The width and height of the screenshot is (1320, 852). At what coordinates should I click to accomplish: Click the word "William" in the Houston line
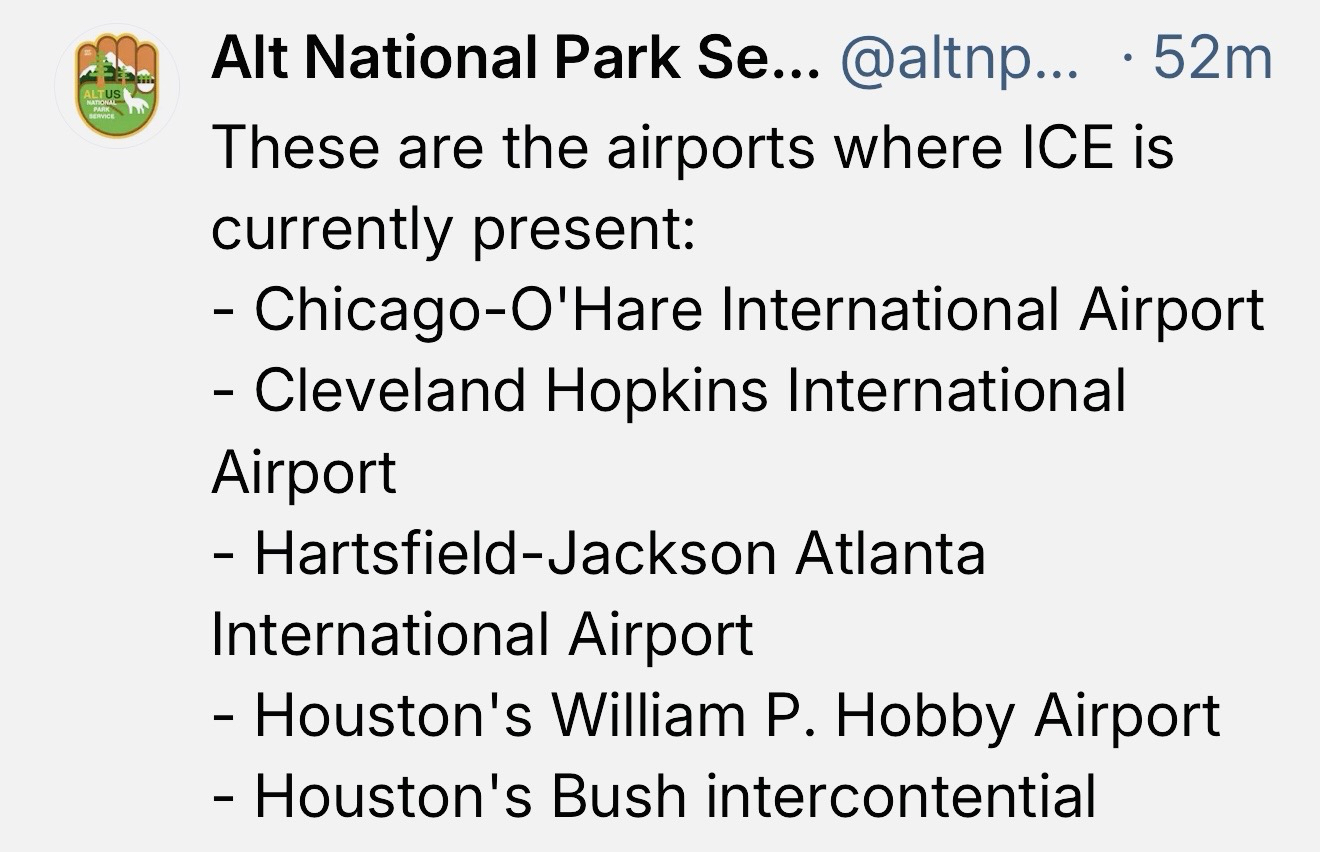point(650,716)
